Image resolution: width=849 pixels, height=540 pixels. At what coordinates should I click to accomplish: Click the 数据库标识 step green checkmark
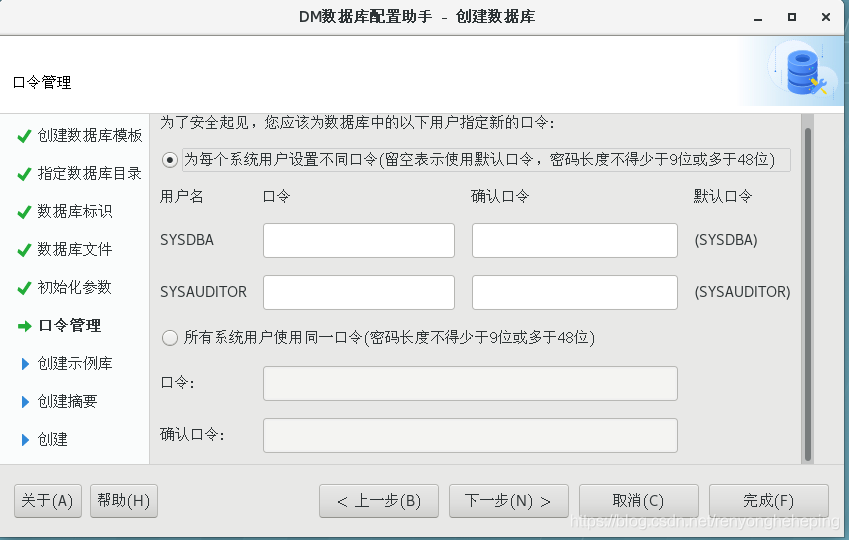click(x=24, y=212)
